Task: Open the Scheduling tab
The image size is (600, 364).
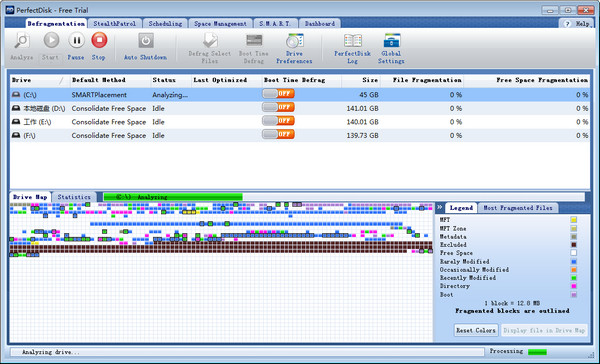Action: coord(165,24)
